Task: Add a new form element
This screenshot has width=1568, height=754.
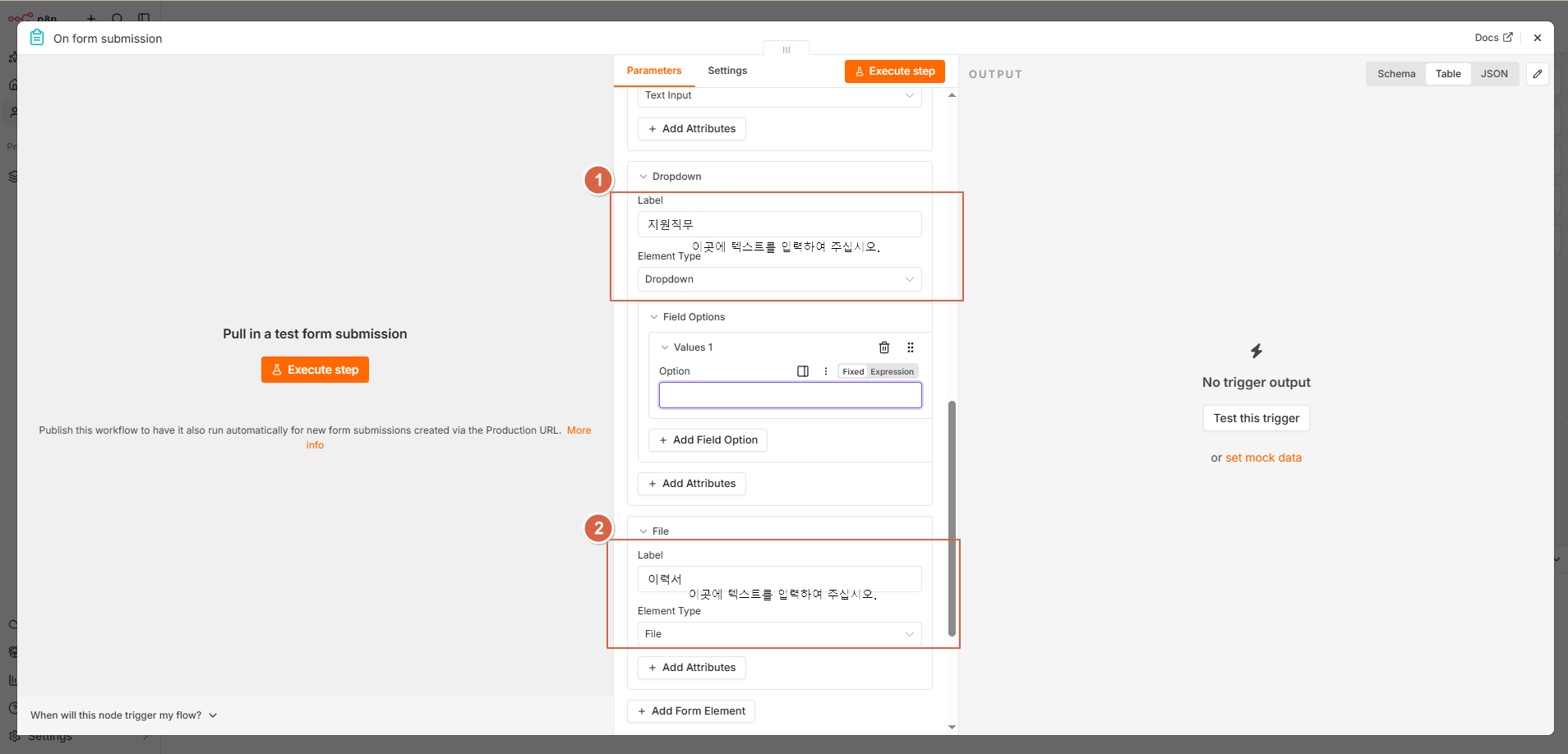Action: [x=691, y=711]
